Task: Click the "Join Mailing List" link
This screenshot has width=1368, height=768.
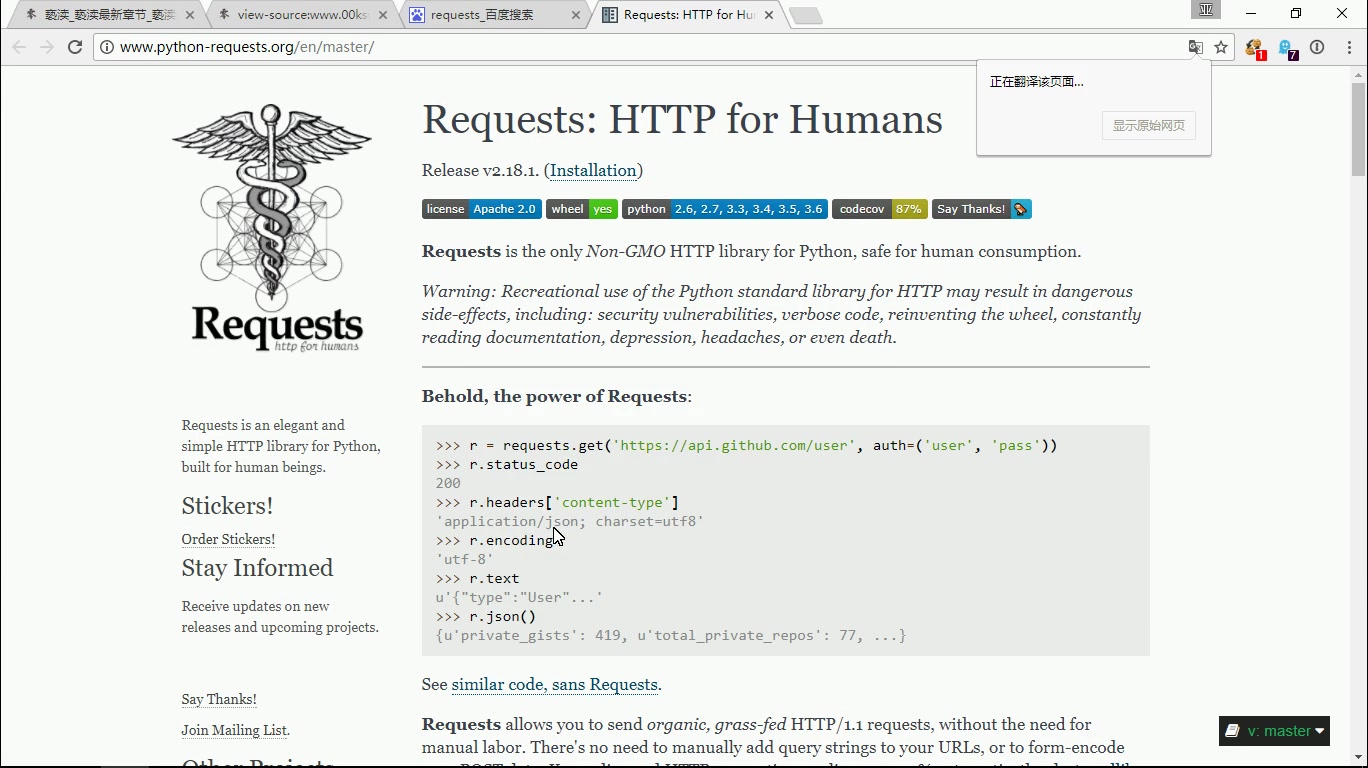Action: [233, 730]
